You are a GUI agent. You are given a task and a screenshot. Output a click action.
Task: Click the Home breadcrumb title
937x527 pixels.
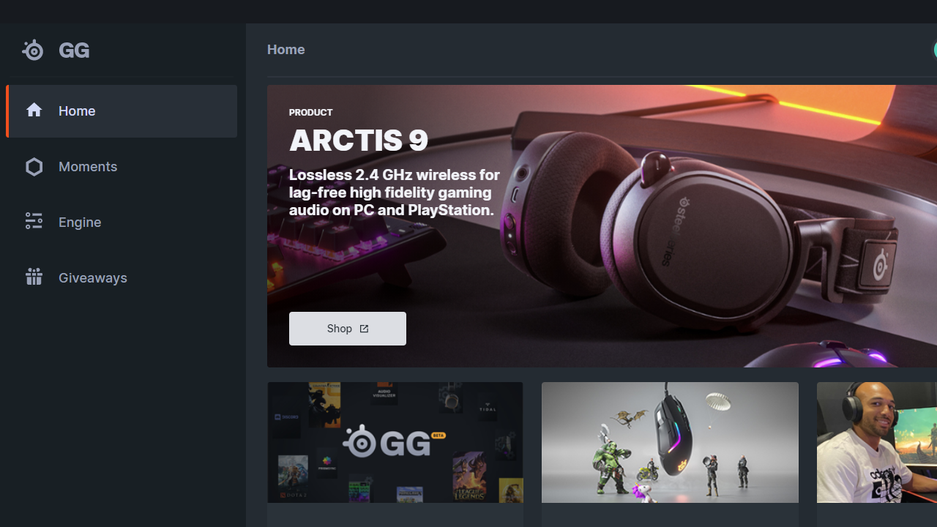[286, 50]
